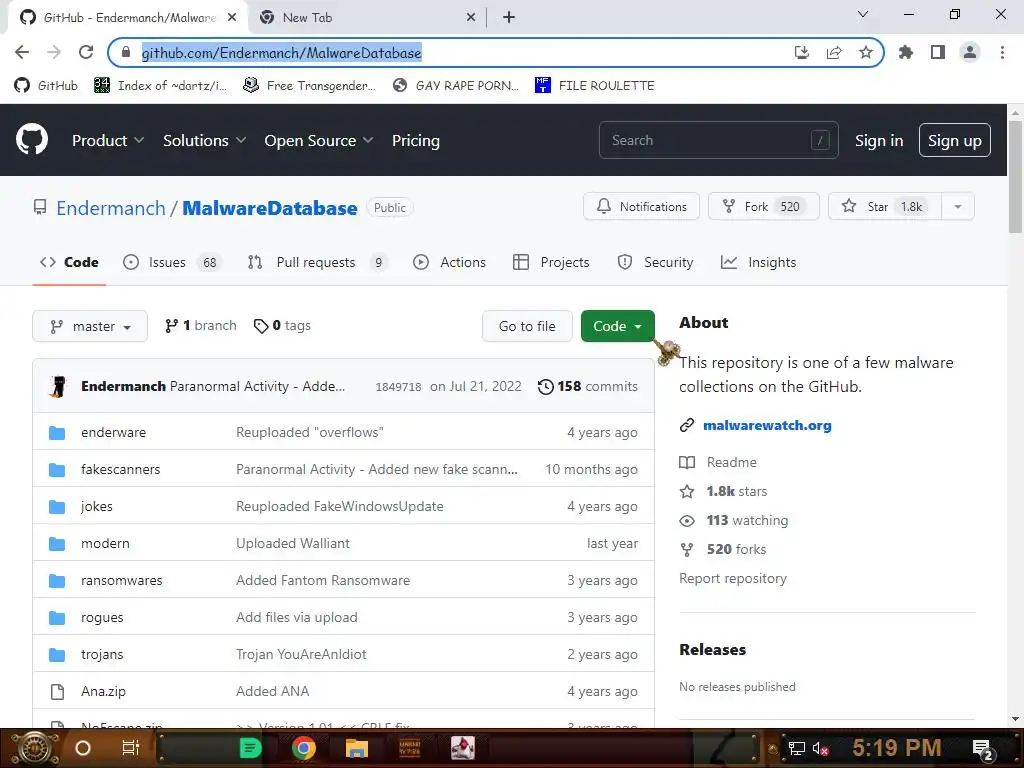Open the Chrome profile avatar icon
The image size is (1024, 768).
[970, 52]
